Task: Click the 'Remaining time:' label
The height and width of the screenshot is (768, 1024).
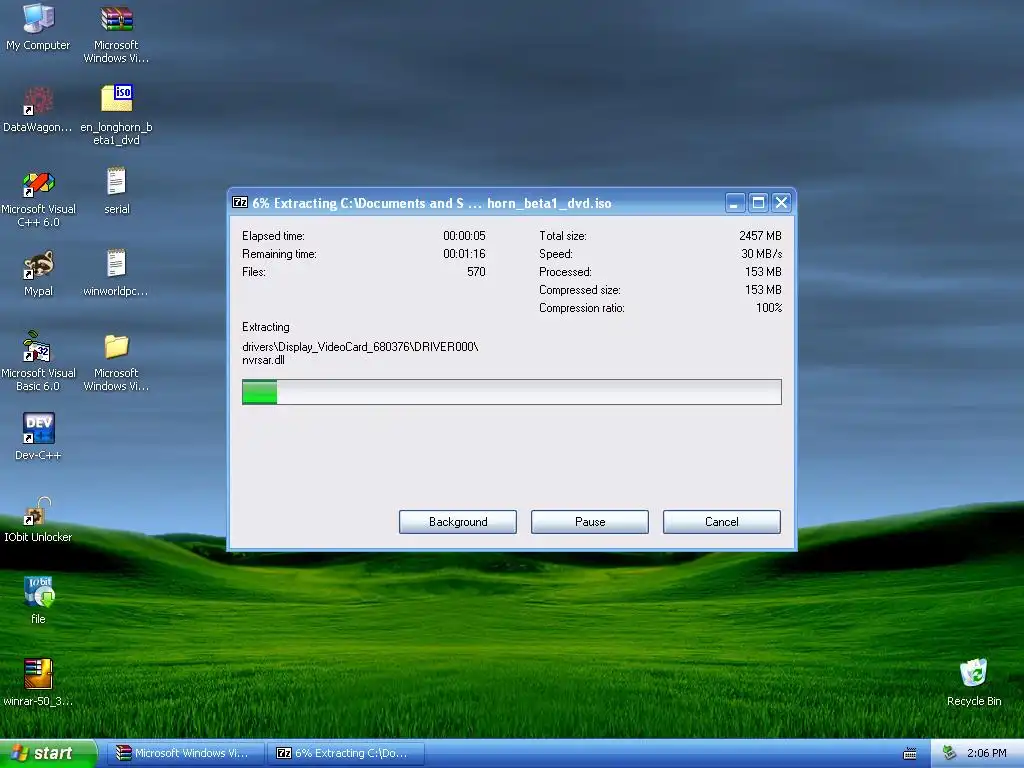Action: click(x=279, y=254)
